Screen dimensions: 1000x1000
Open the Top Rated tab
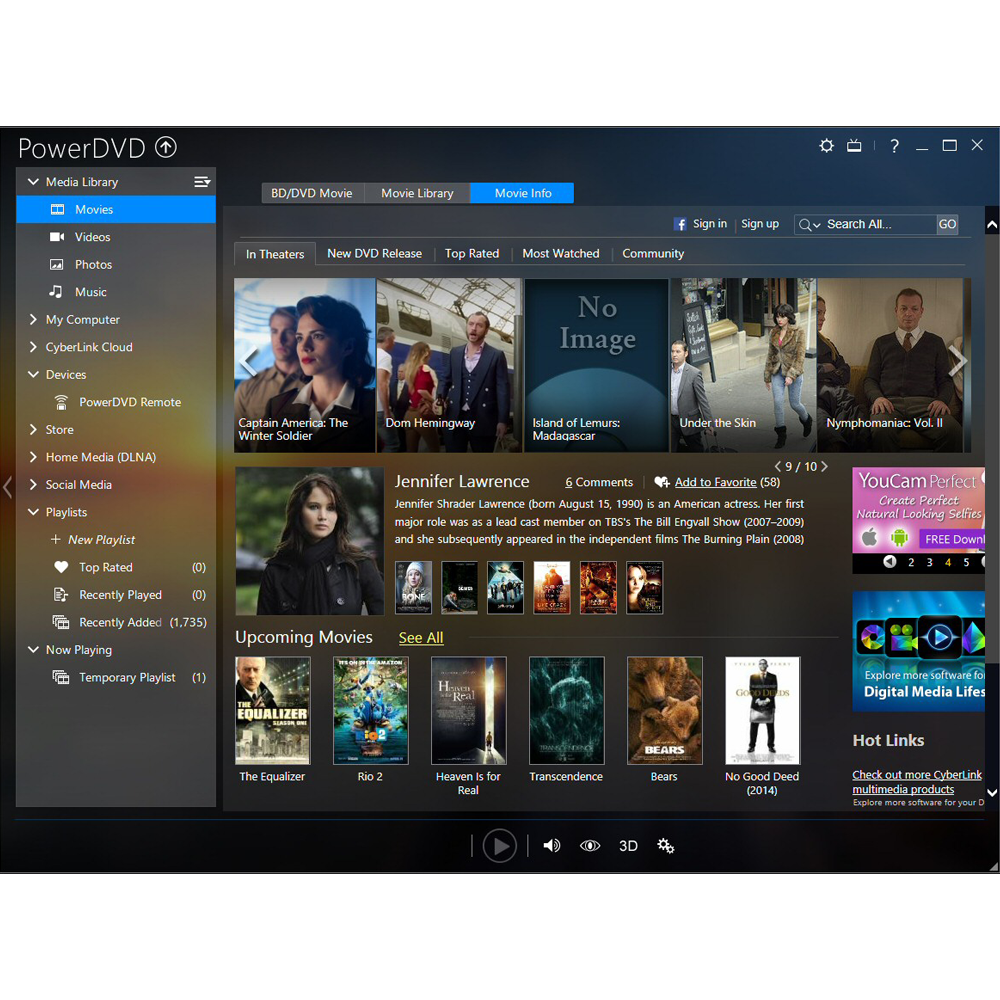coord(472,253)
